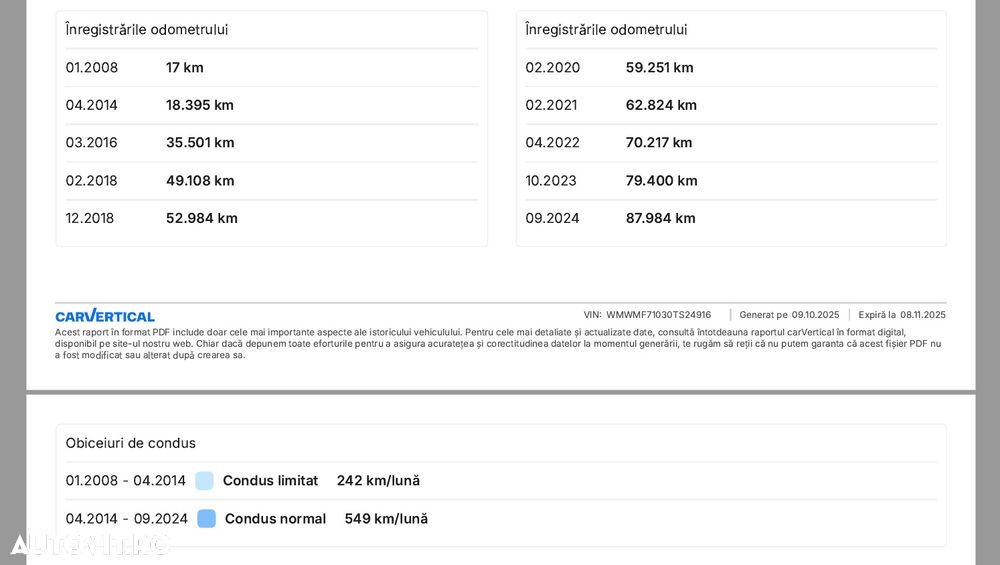Image resolution: width=1000 pixels, height=565 pixels.
Task: Select the 12.2018 reading of 52.984 km
Action: [201, 218]
